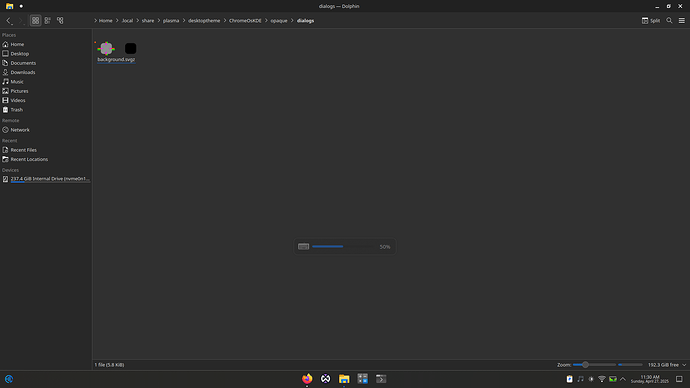Open Network under Remote
Viewport: 690px width, 388px height.
coord(46,130)
